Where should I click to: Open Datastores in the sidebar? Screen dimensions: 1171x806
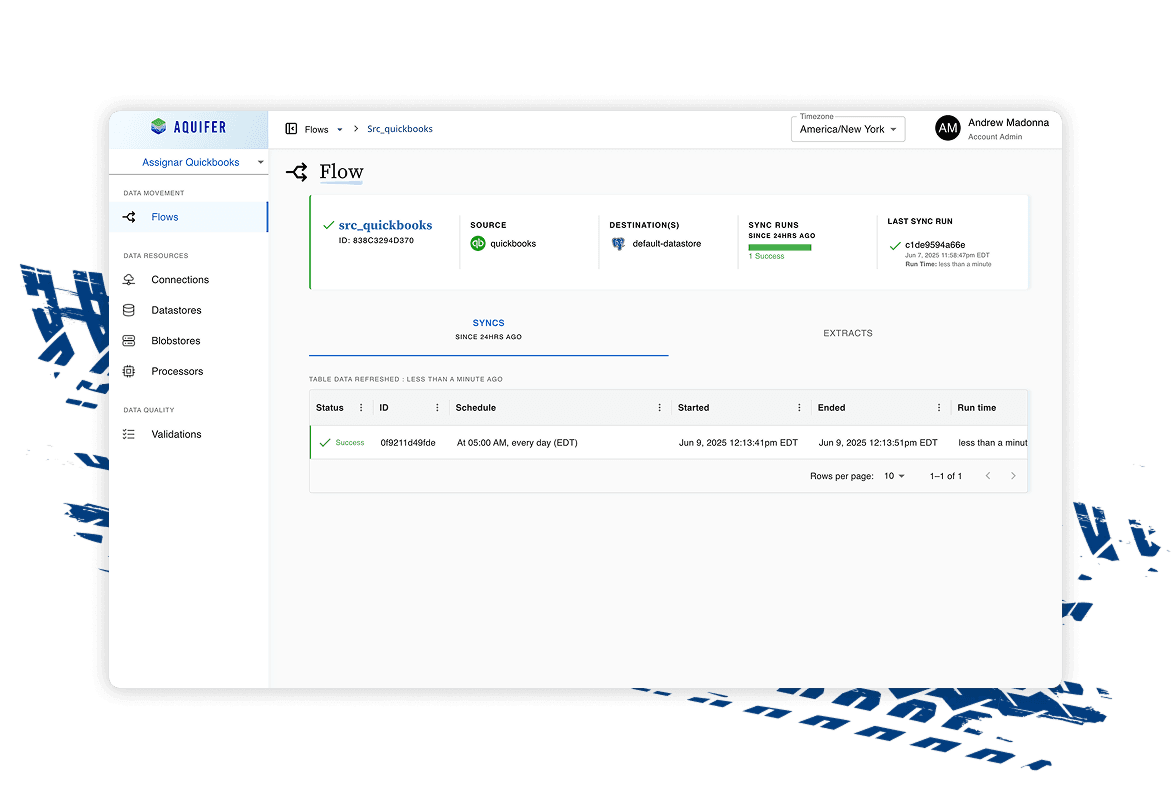point(188,310)
